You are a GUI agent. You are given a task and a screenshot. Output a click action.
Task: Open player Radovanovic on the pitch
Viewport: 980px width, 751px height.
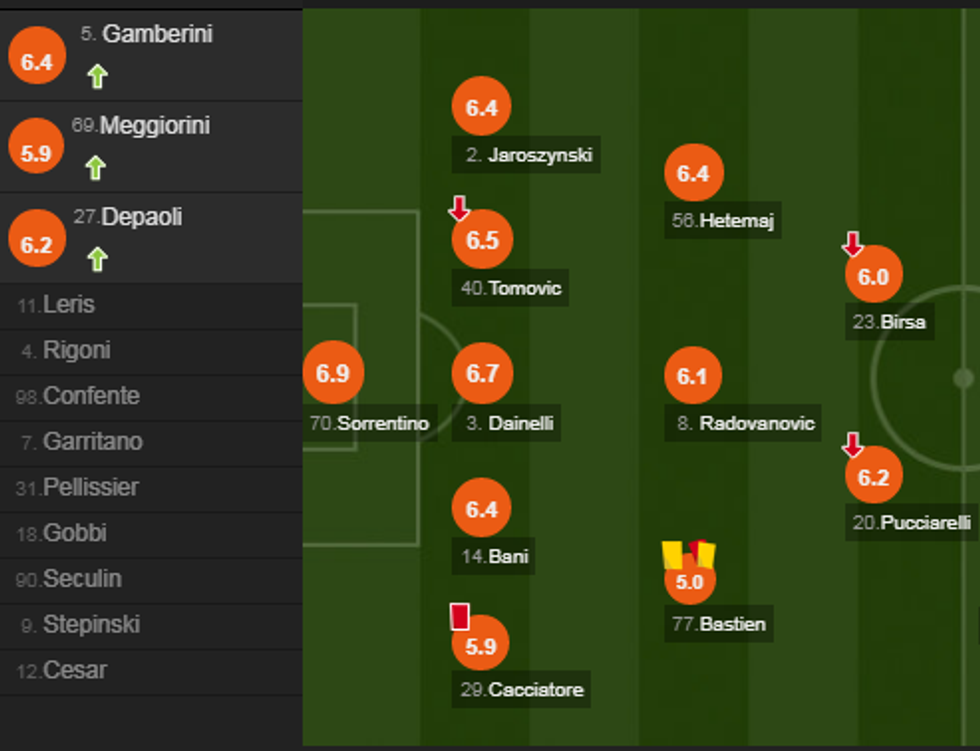tap(746, 423)
